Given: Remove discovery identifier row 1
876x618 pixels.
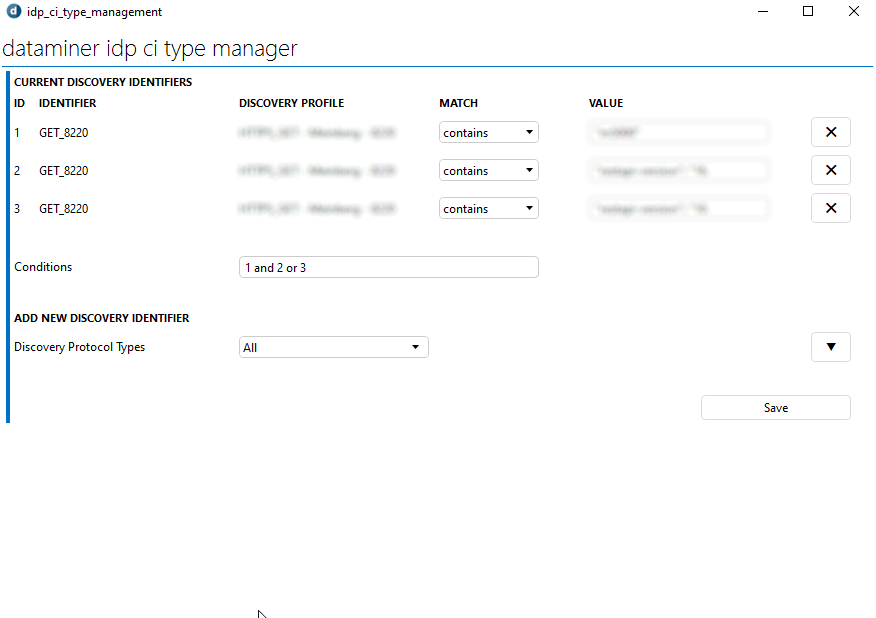Looking at the screenshot, I should [x=831, y=132].
